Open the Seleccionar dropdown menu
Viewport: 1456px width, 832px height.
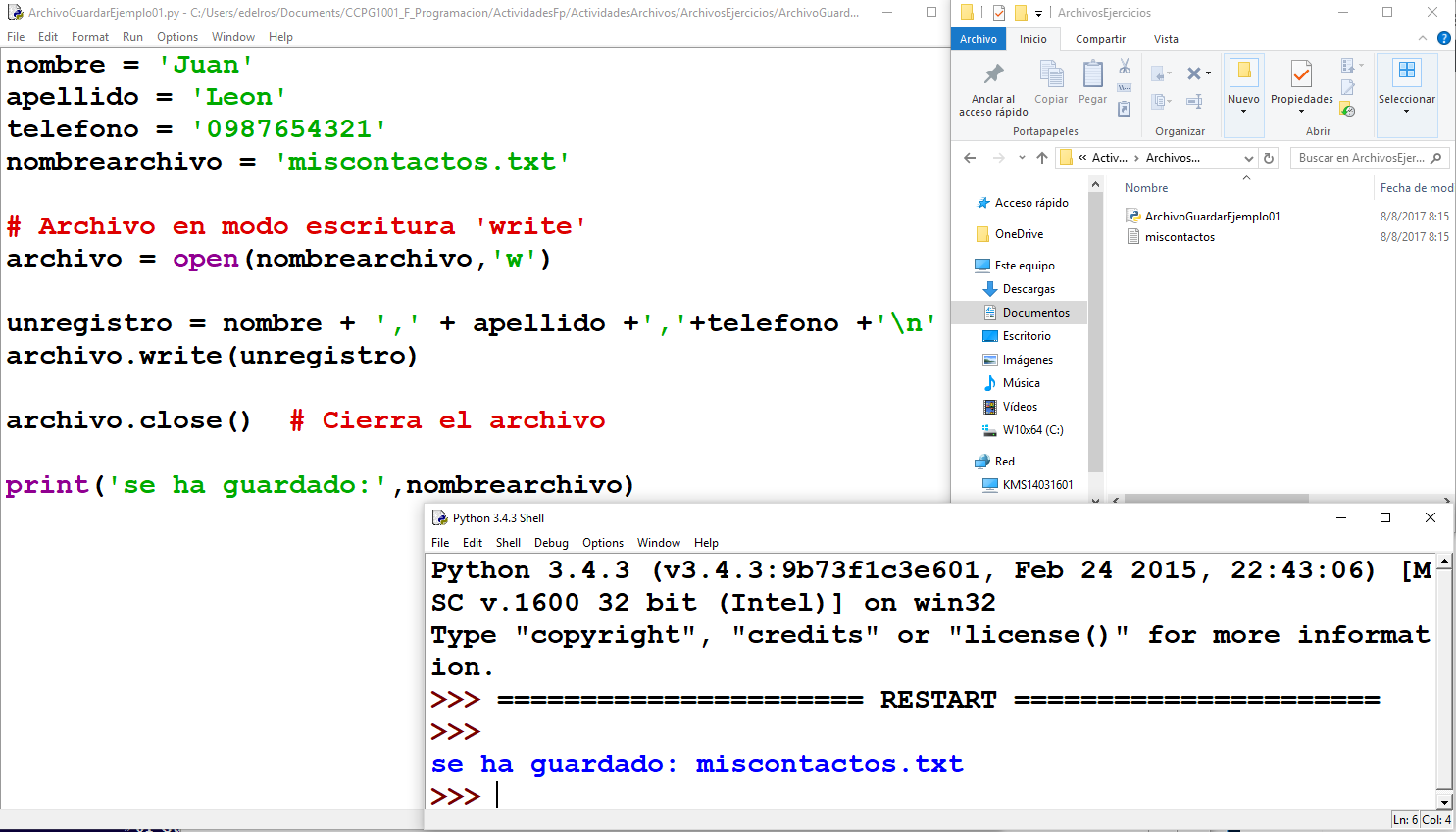(1407, 113)
